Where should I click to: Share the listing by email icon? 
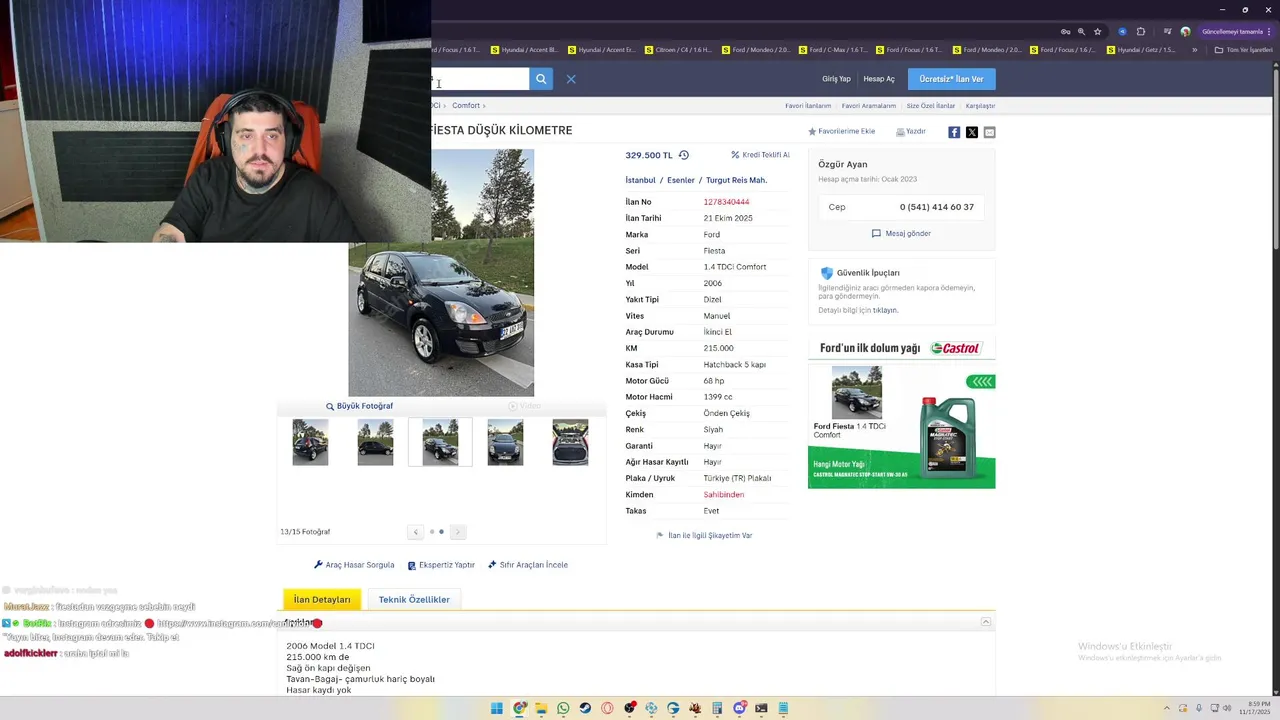point(989,132)
